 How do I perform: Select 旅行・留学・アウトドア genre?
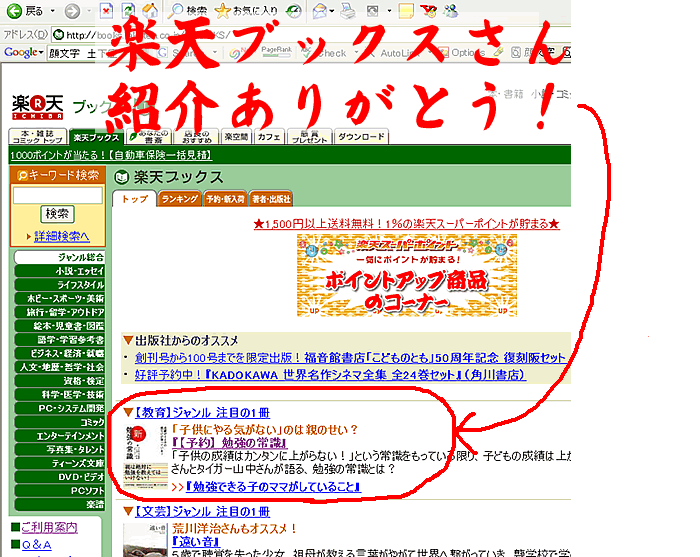click(59, 312)
